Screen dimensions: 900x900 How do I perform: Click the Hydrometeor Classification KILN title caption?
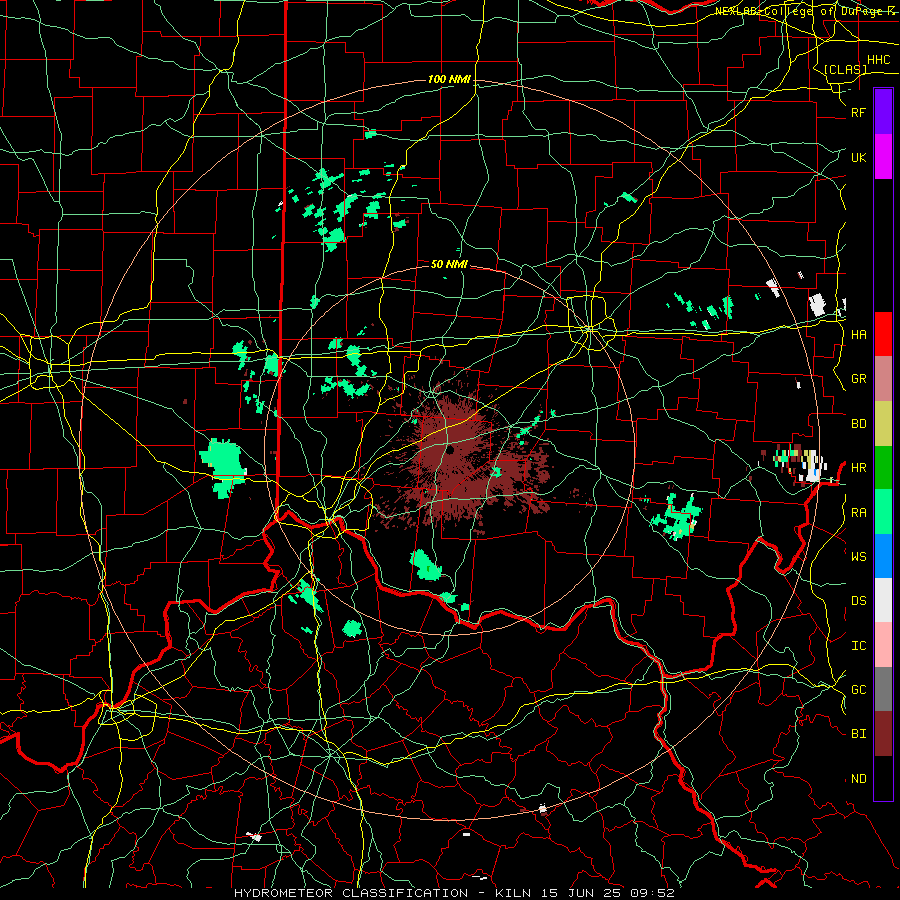point(454,893)
